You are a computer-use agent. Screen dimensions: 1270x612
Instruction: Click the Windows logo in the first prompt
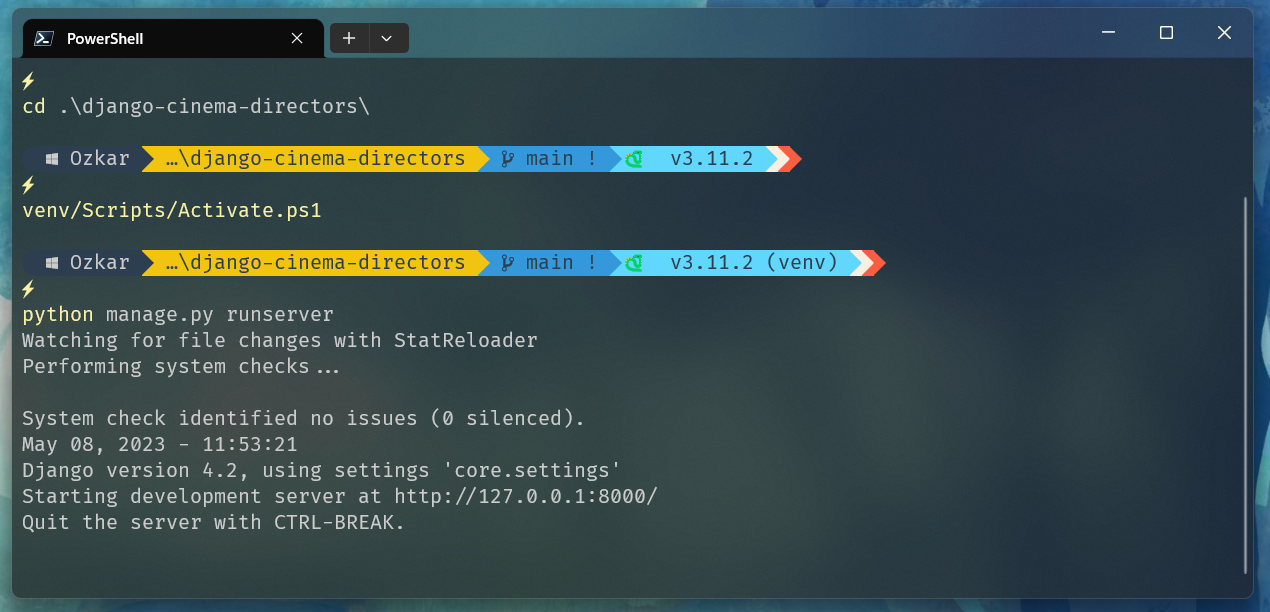[x=52, y=158]
